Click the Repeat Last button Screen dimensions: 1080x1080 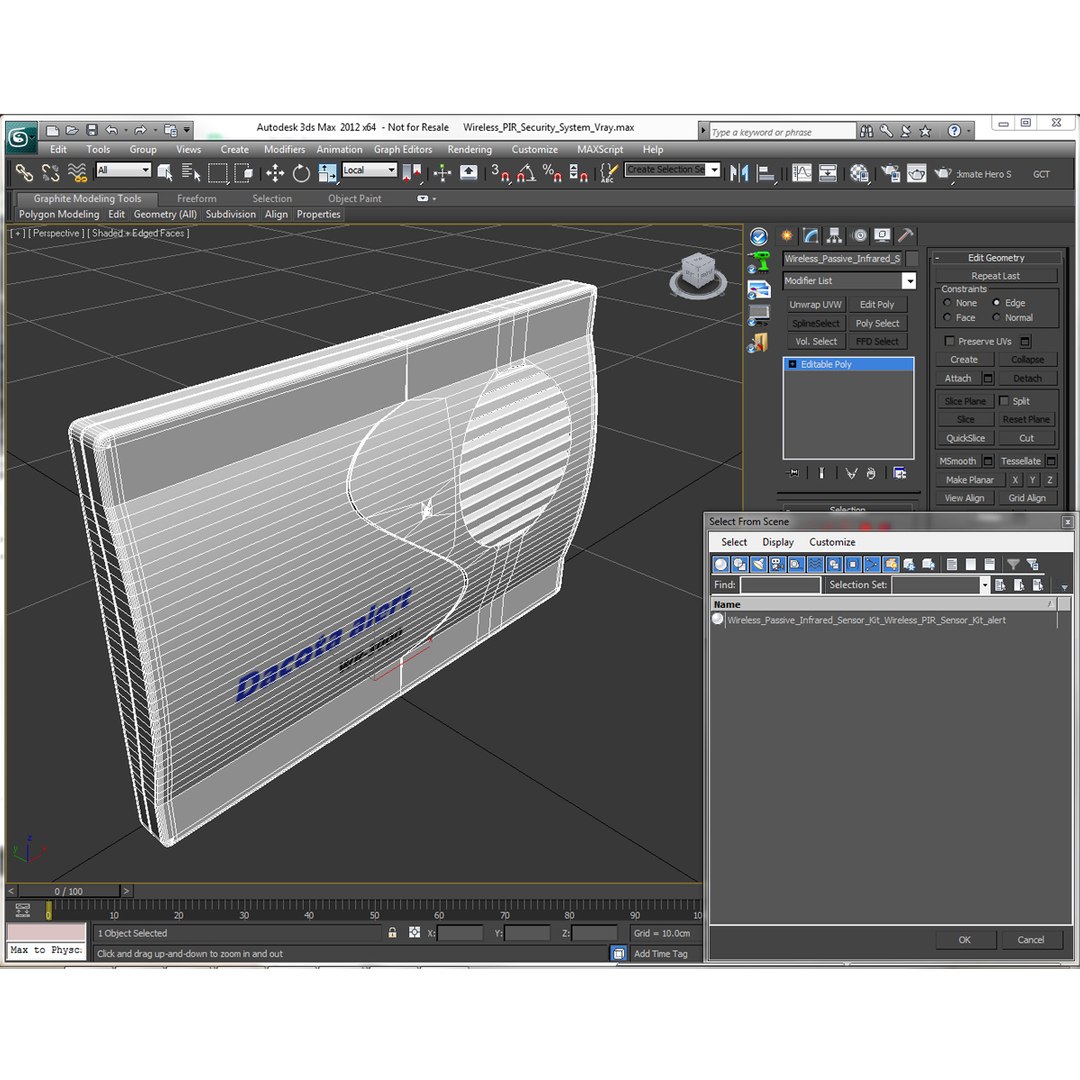(x=995, y=276)
